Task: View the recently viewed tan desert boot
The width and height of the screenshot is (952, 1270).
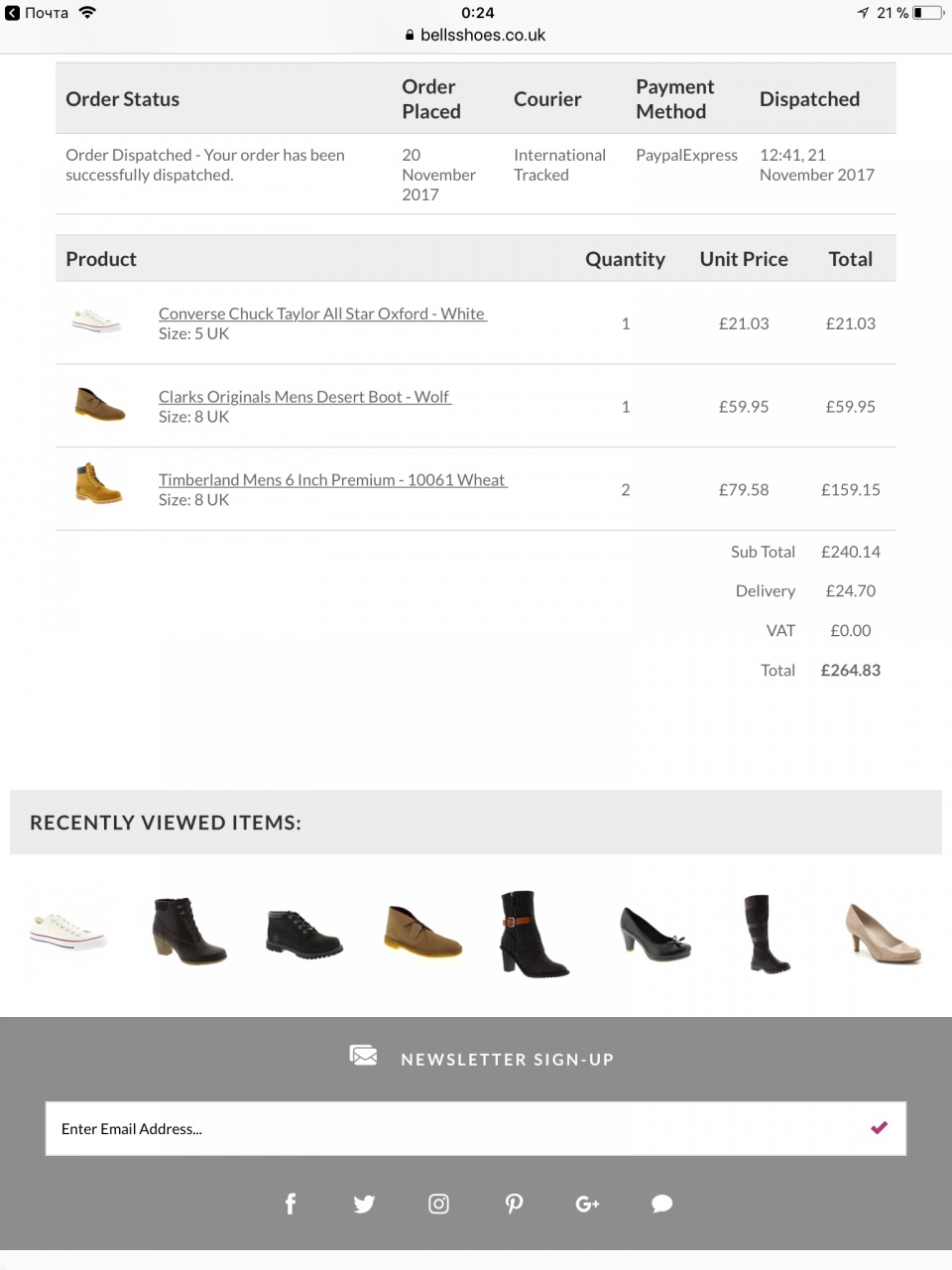Action: (x=422, y=933)
